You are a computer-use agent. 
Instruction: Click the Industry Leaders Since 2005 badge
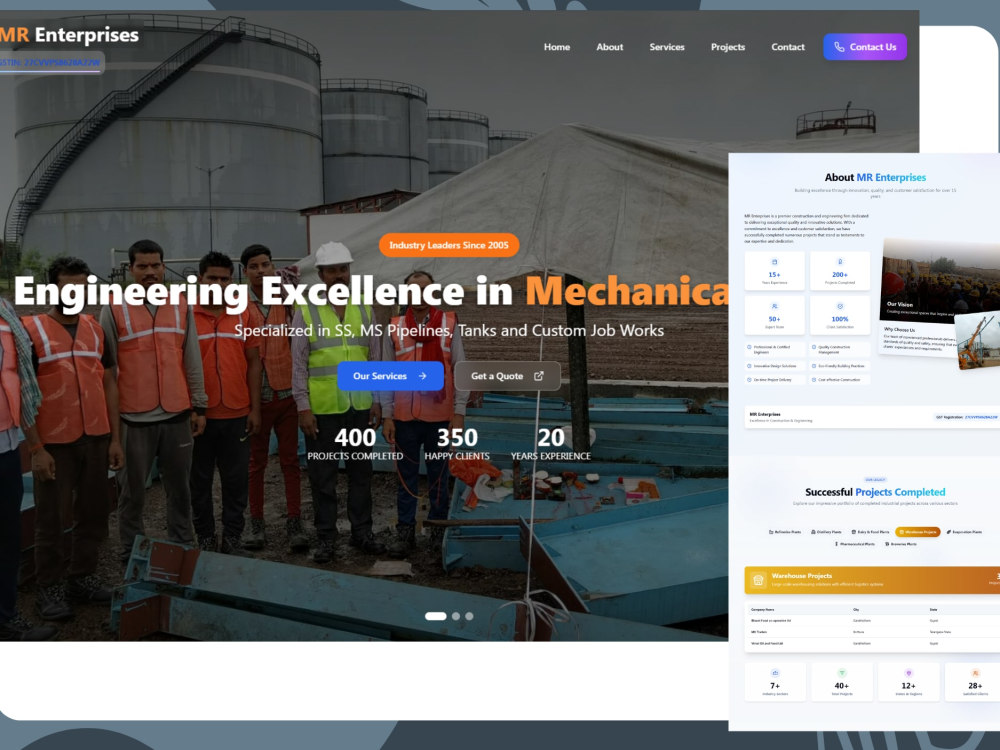(x=449, y=245)
